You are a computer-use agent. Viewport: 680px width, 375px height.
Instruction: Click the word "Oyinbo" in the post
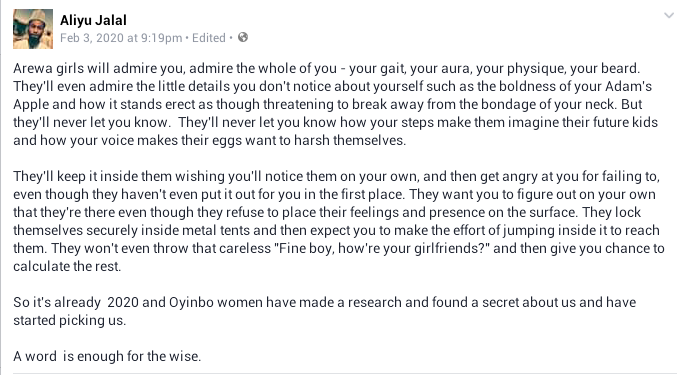pyautogui.click(x=191, y=303)
